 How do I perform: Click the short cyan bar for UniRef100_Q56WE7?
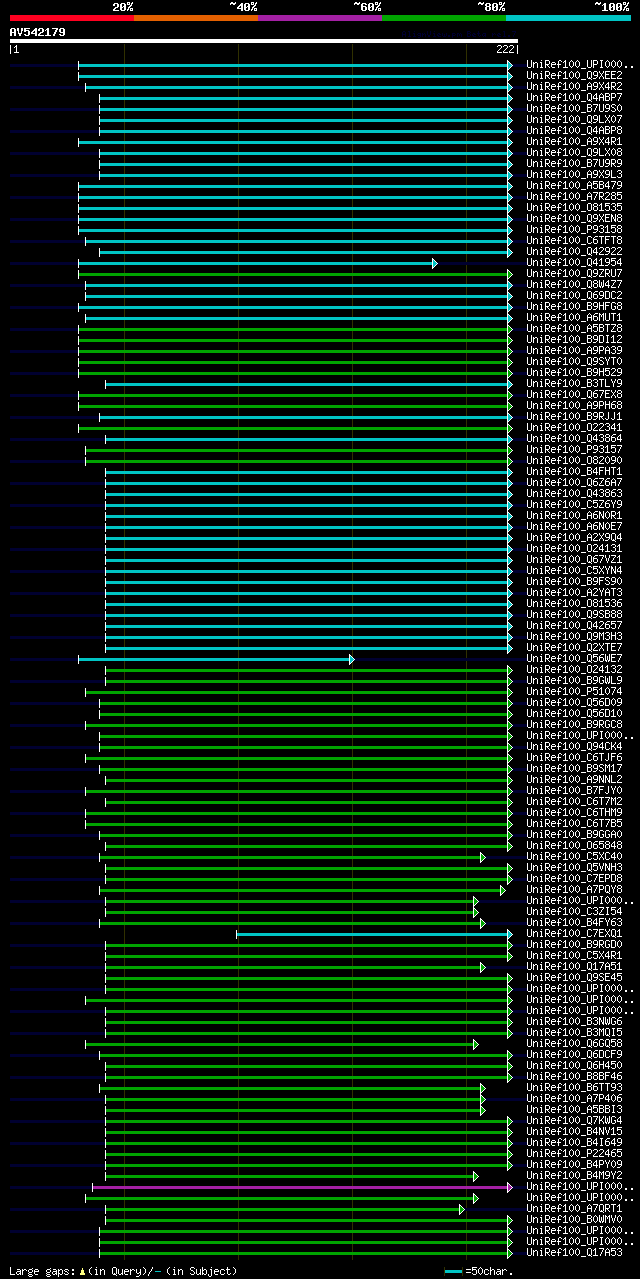click(x=216, y=659)
